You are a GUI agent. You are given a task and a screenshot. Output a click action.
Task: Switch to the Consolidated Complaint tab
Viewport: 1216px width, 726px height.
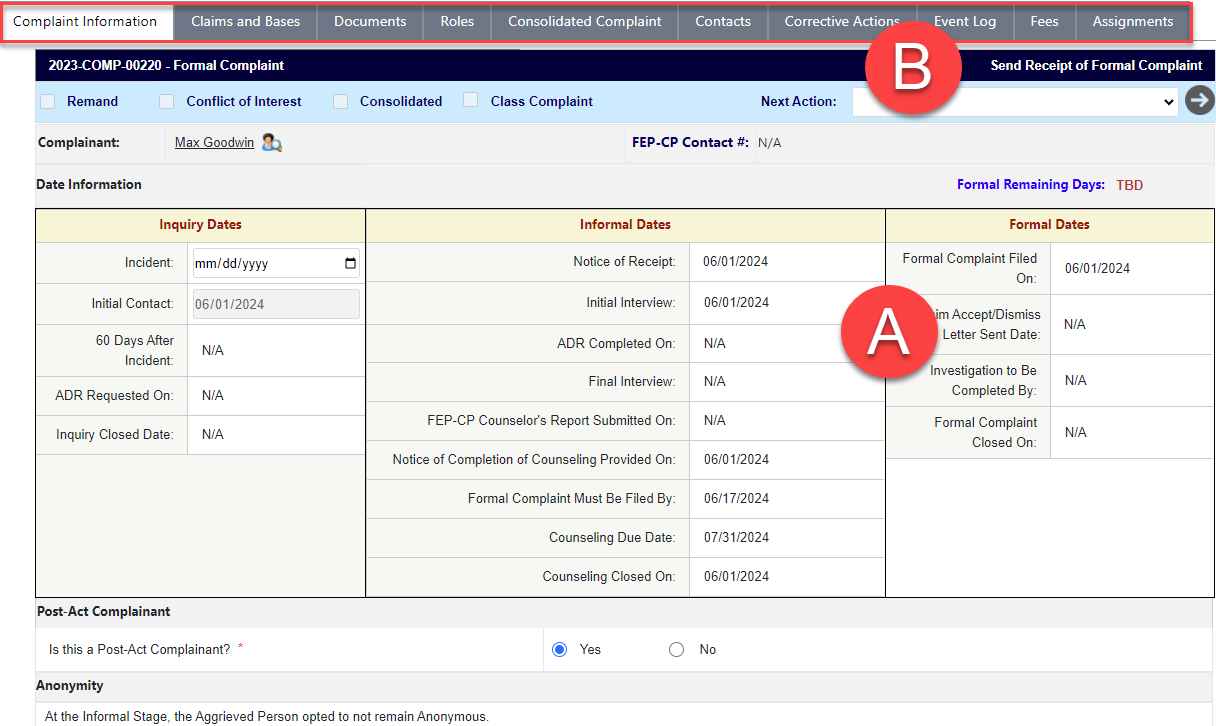[x=585, y=22]
